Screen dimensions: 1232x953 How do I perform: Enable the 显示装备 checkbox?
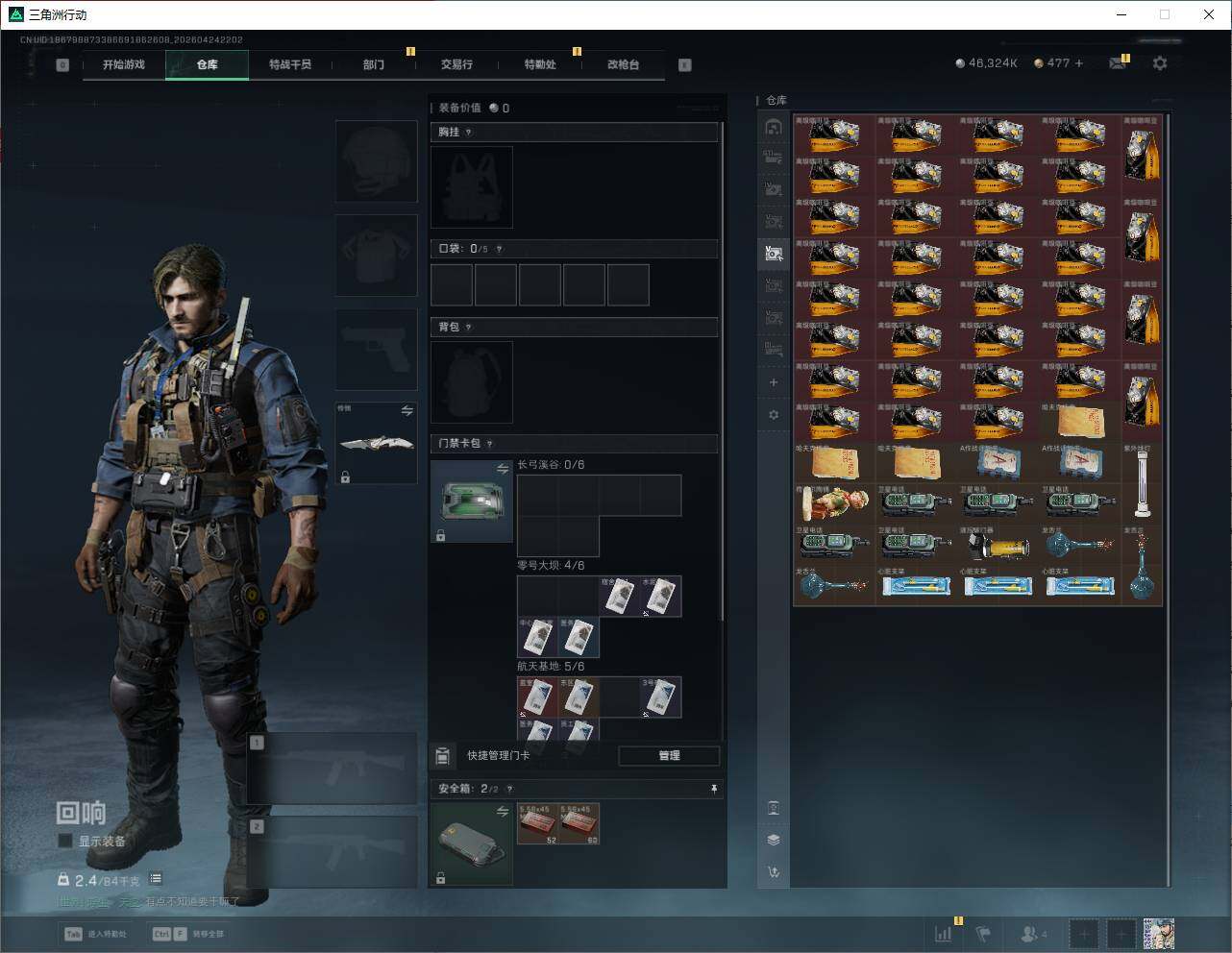(65, 842)
